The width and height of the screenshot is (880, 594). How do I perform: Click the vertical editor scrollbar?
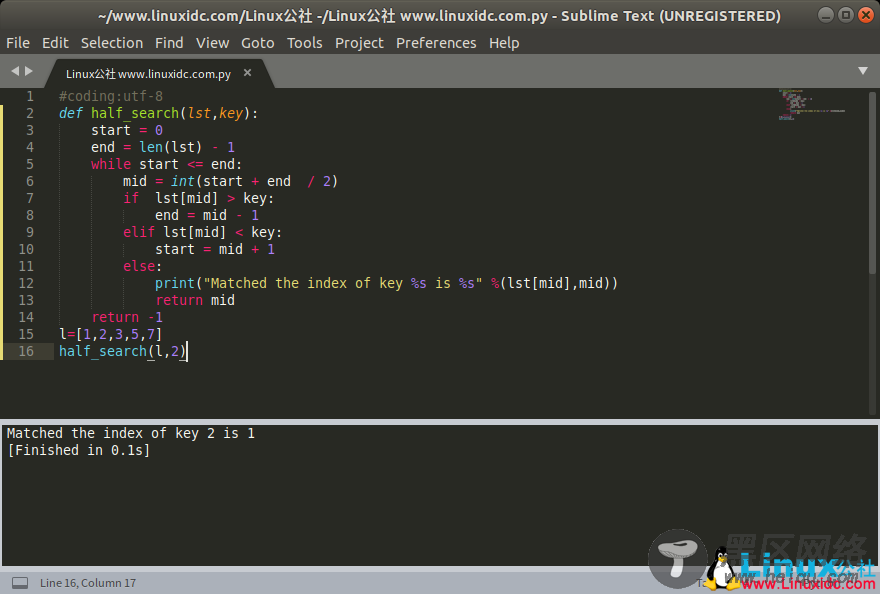coord(872,182)
